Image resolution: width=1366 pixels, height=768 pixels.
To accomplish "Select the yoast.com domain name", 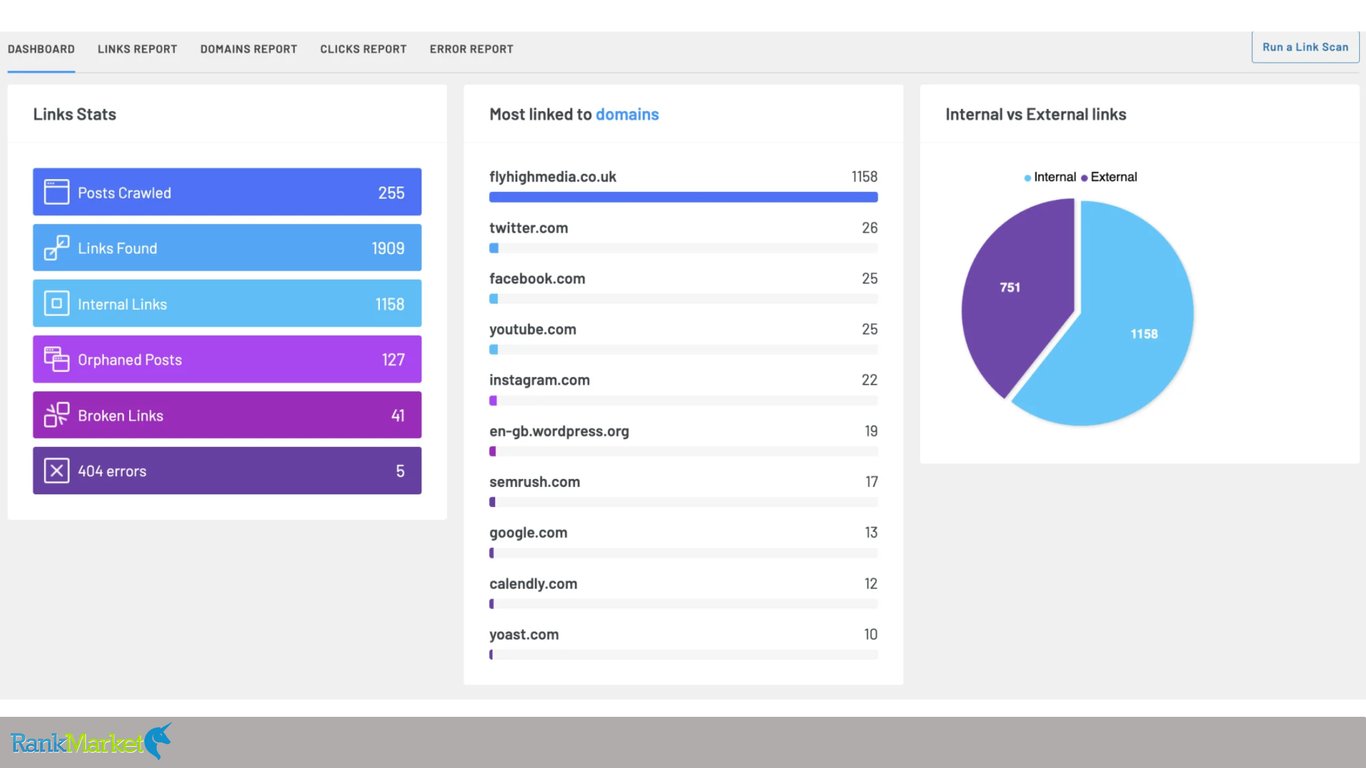I will pos(524,635).
